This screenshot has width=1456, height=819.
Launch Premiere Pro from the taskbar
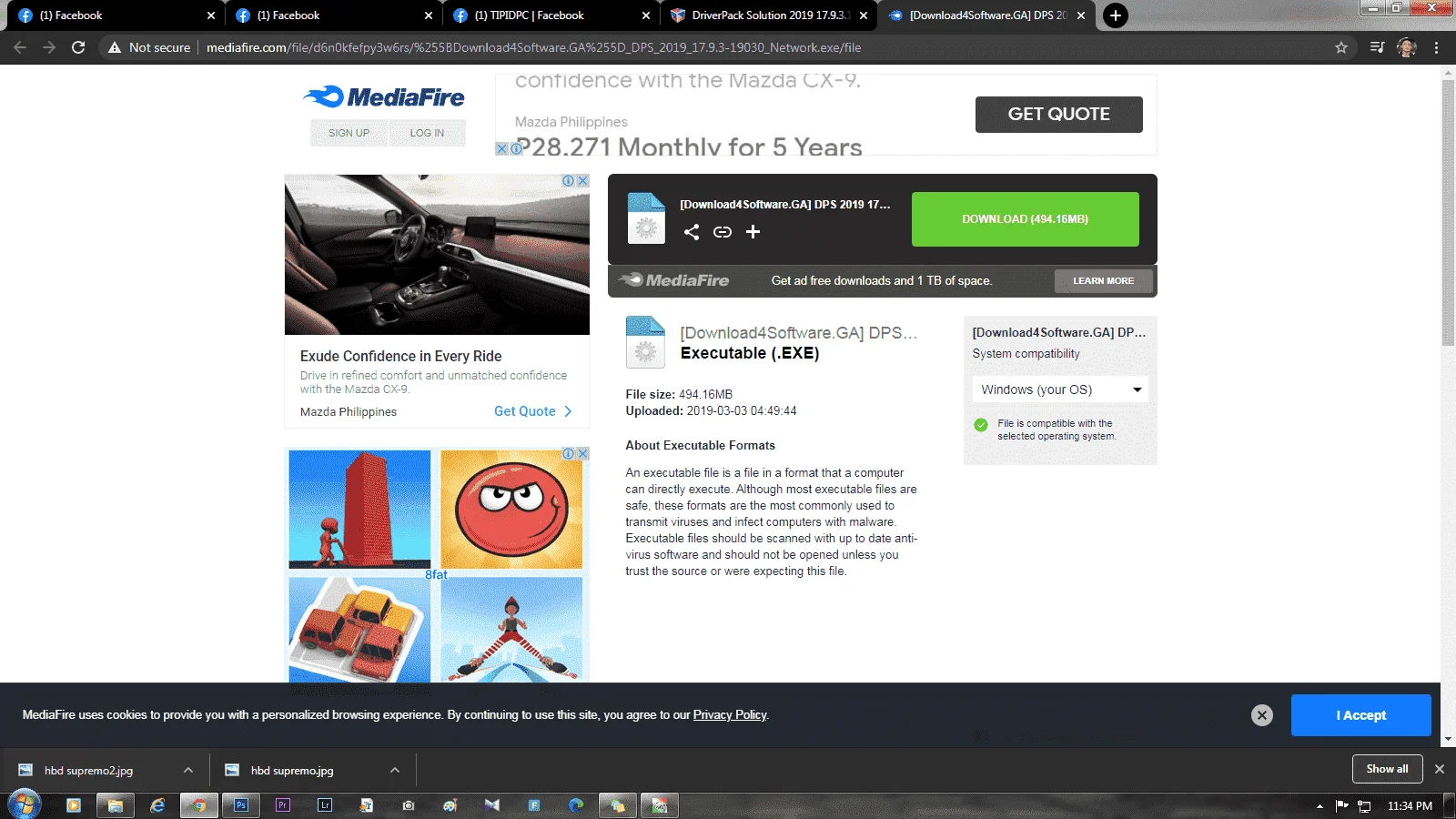click(283, 805)
